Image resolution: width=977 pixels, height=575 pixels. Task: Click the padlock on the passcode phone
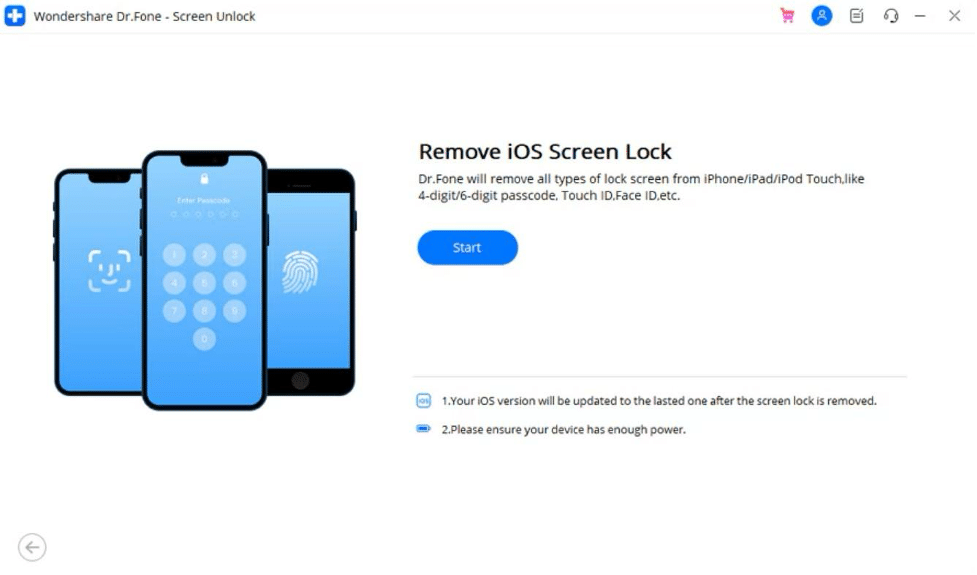[204, 179]
